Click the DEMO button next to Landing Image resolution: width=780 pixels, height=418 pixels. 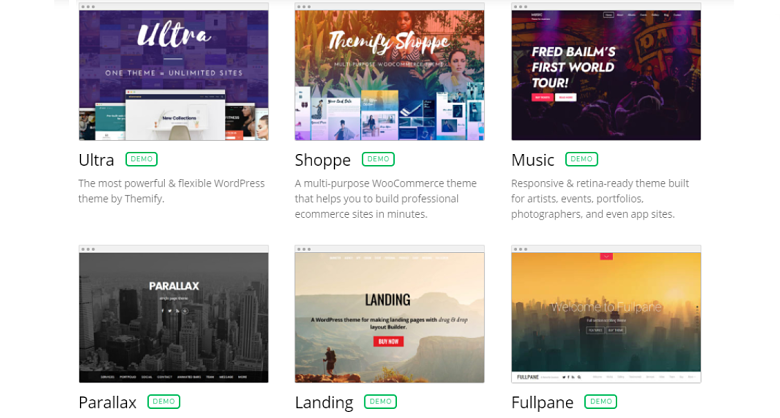pyautogui.click(x=381, y=402)
